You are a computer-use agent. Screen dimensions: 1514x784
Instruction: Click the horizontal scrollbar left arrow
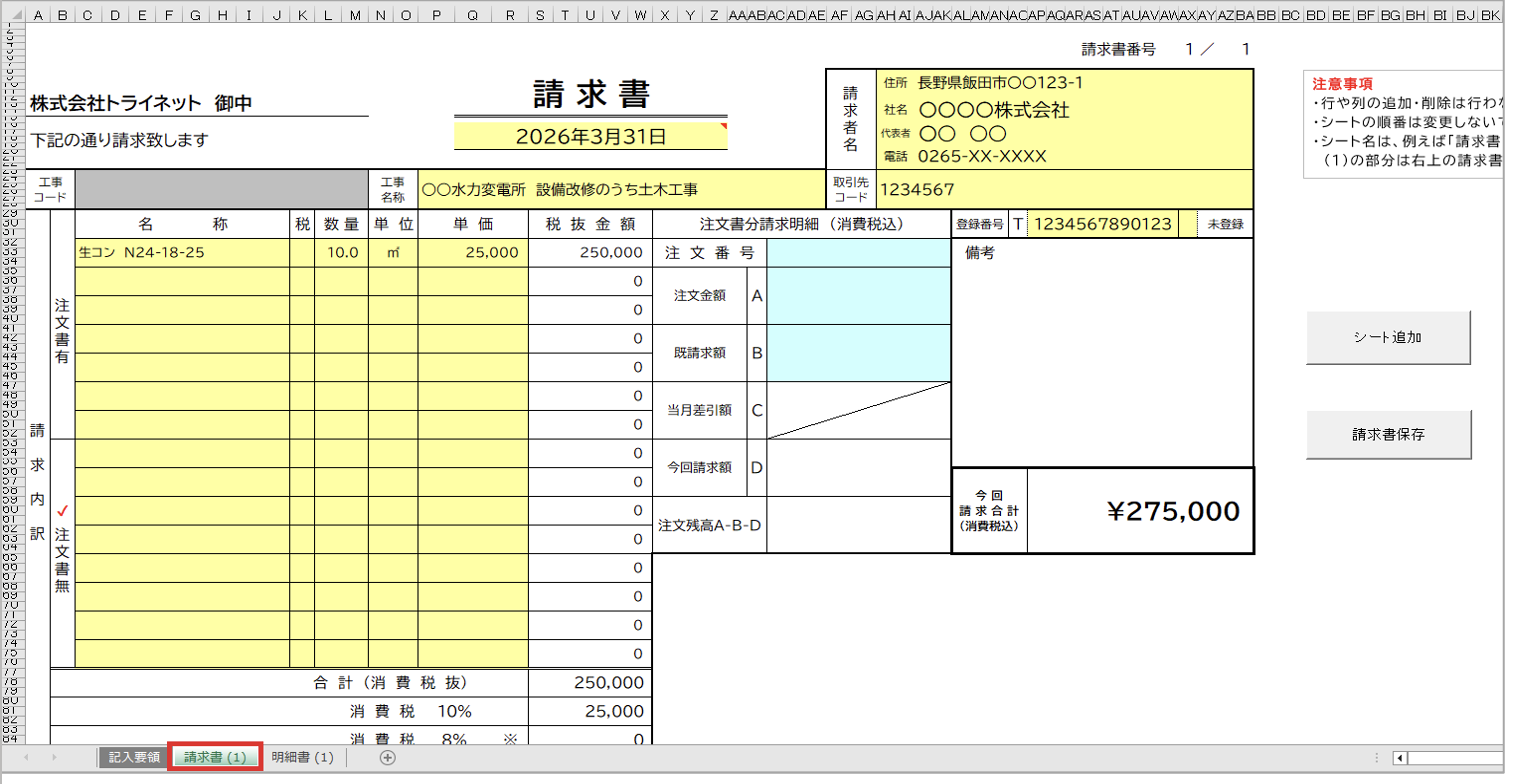click(1400, 758)
